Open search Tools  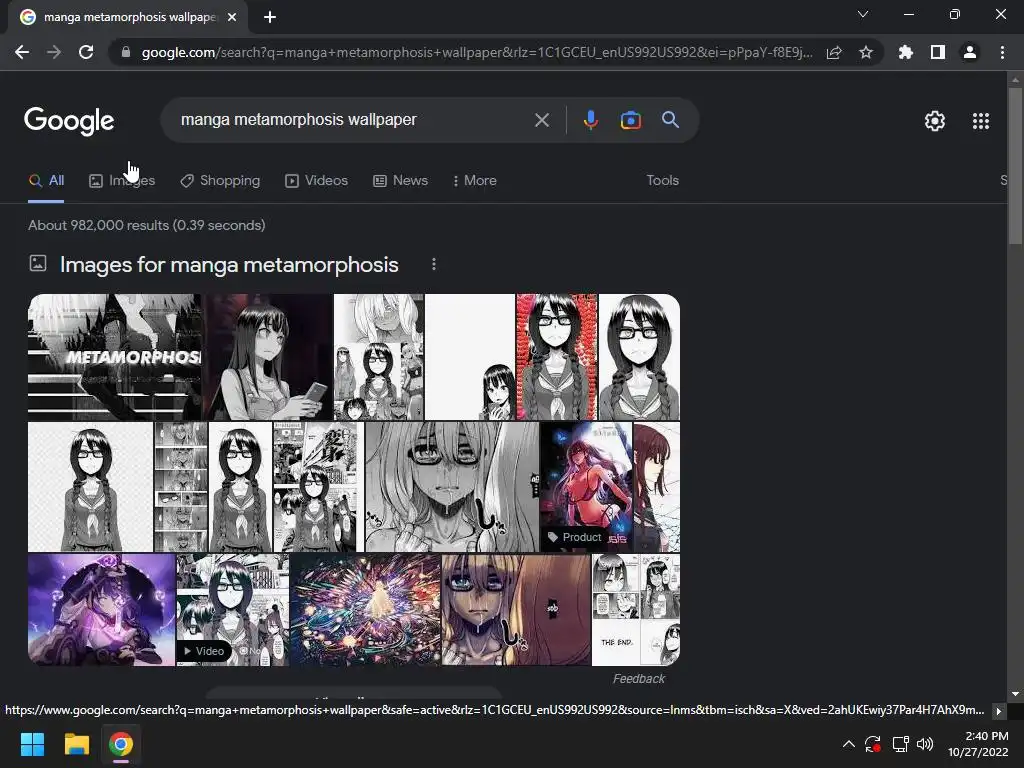[662, 180]
